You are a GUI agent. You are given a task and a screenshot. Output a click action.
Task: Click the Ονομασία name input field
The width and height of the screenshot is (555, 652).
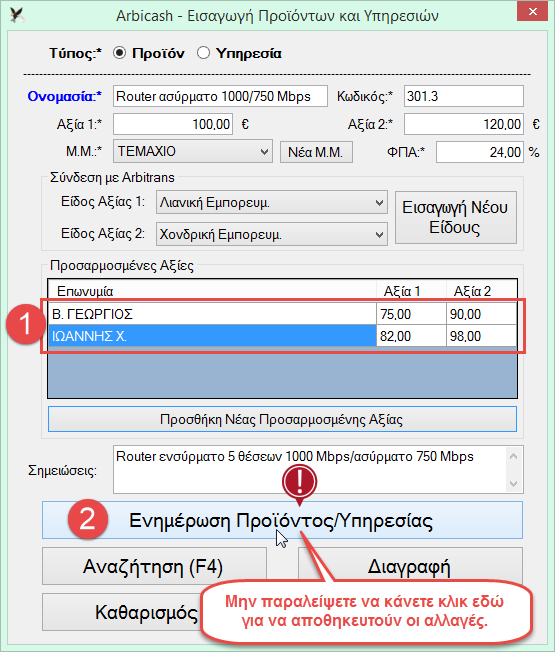point(220,96)
